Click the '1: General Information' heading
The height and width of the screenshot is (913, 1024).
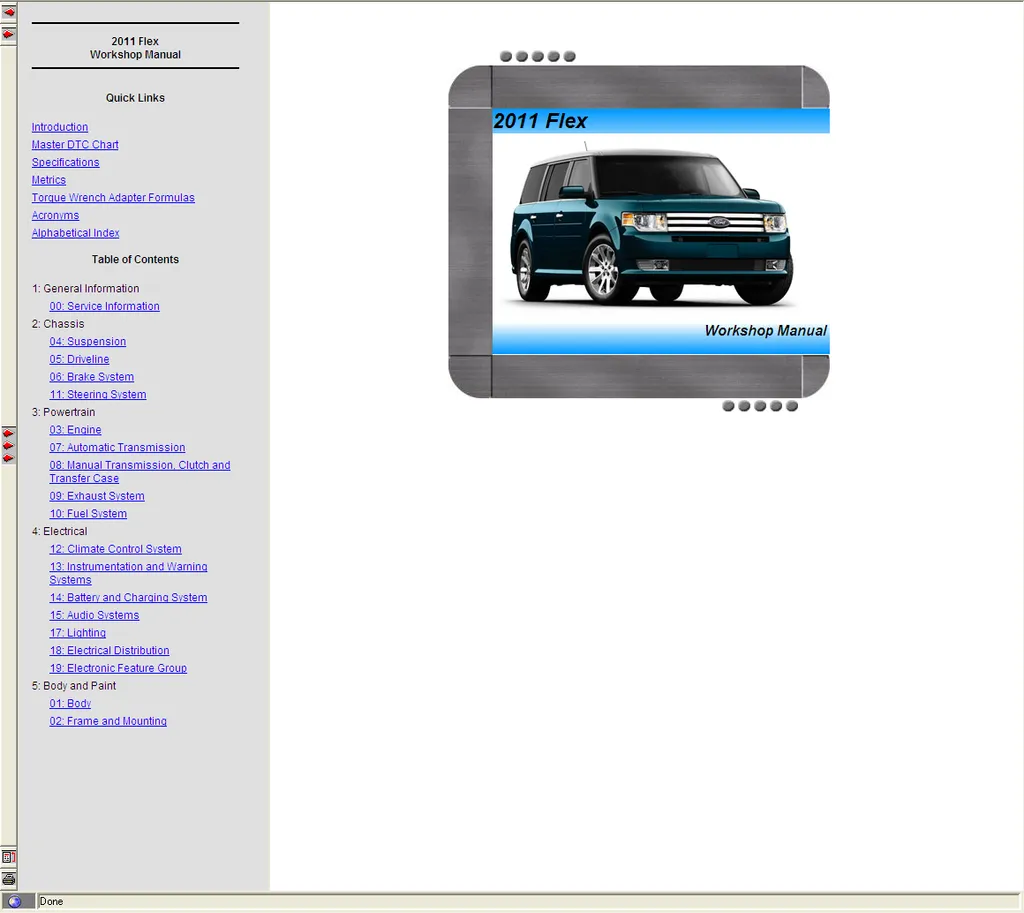pos(86,288)
